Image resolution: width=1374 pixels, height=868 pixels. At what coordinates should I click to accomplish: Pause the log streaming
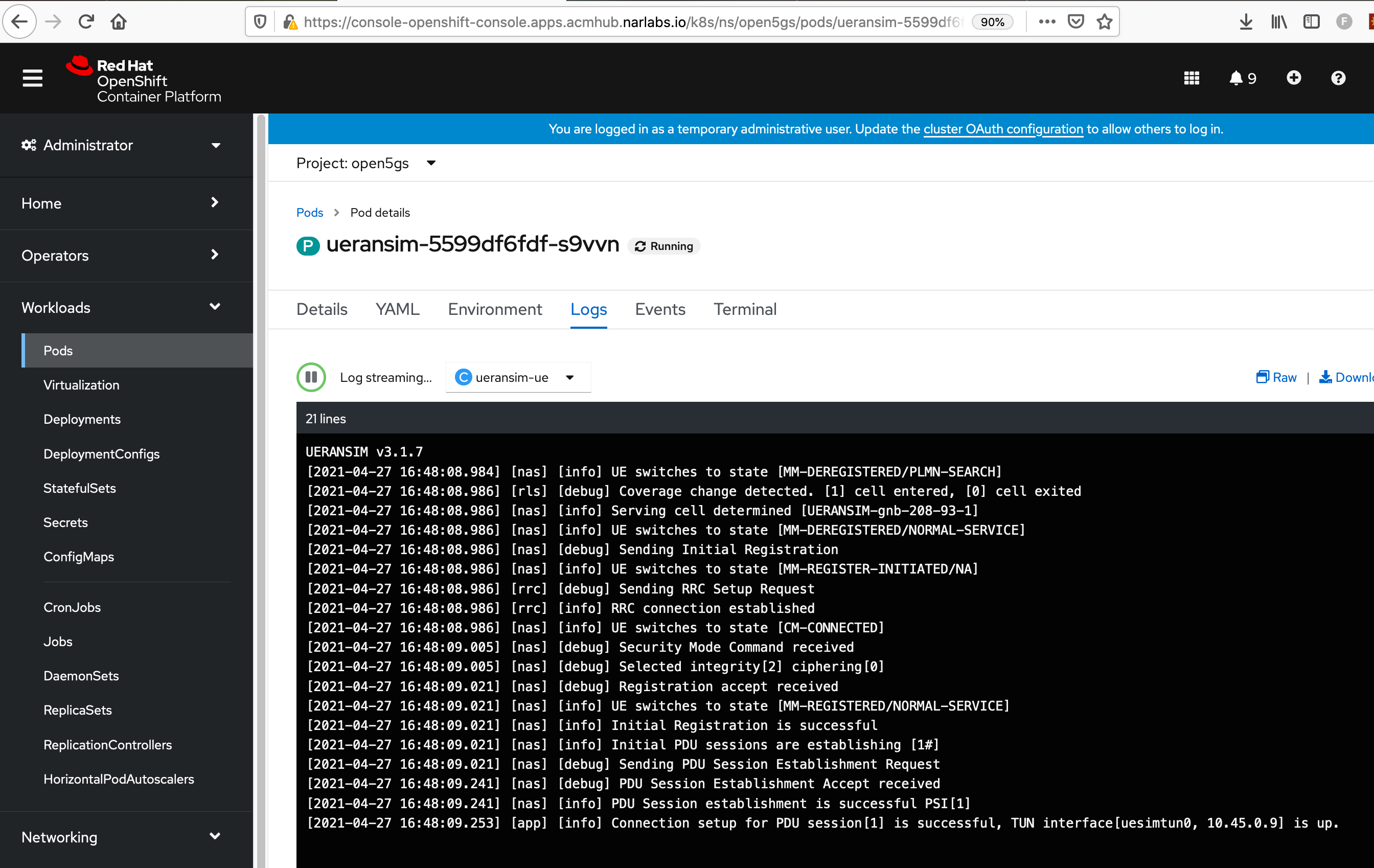311,377
